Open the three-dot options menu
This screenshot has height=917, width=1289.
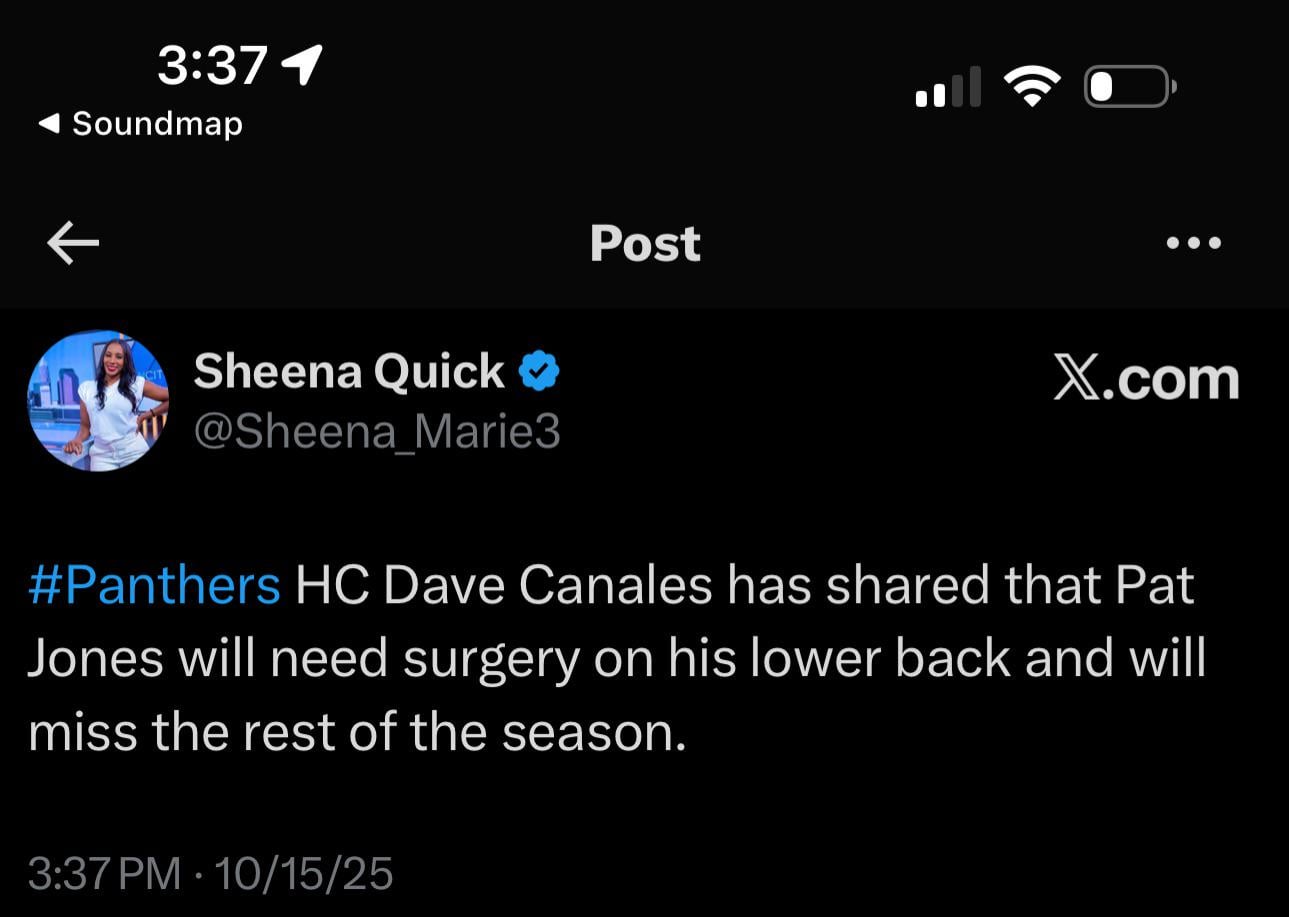(x=1196, y=242)
